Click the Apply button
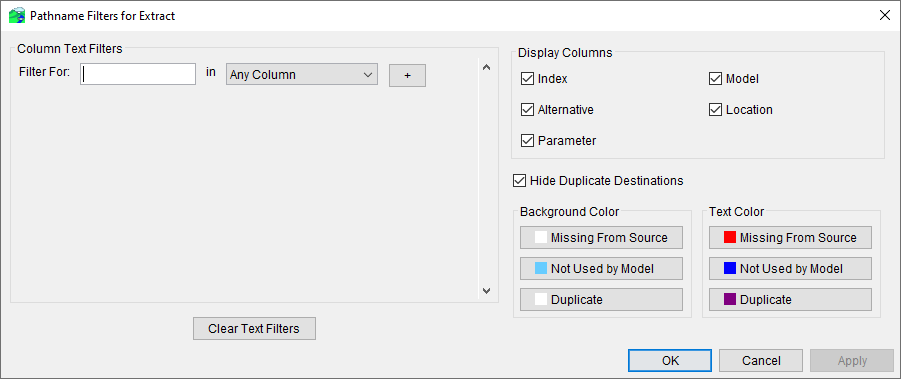 852,361
